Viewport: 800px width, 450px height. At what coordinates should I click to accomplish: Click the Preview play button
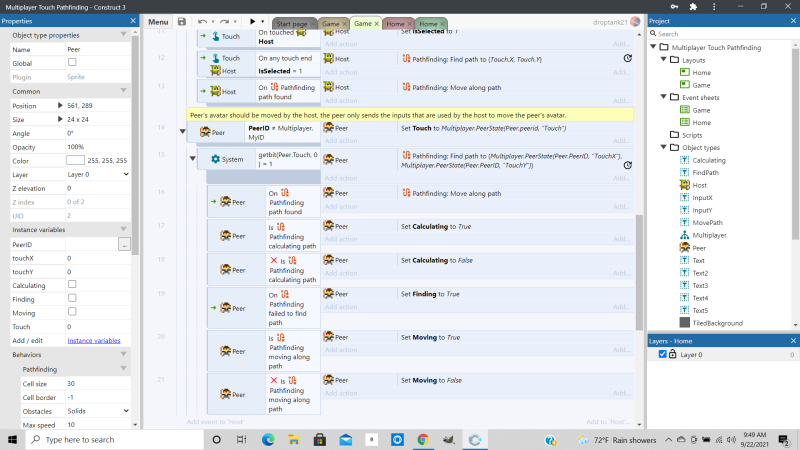coord(252,21)
